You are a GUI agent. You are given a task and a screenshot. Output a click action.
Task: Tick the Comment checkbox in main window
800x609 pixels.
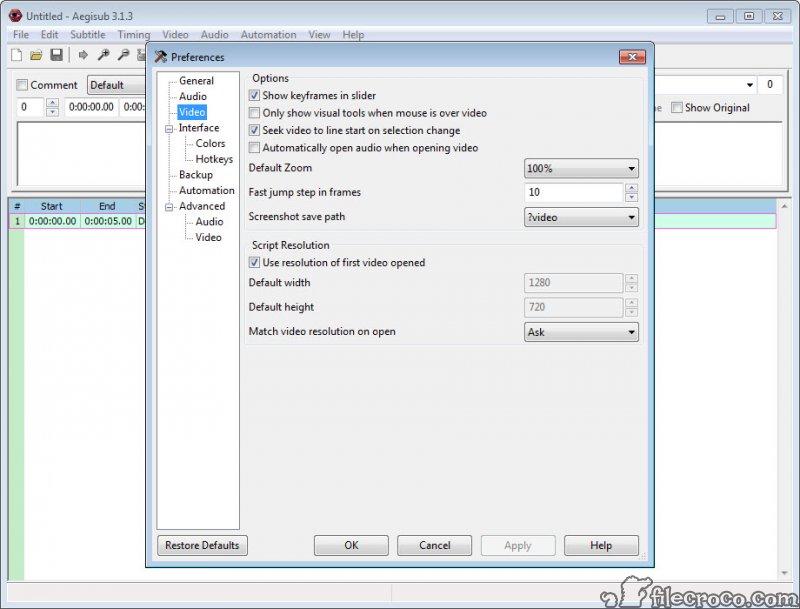point(22,85)
